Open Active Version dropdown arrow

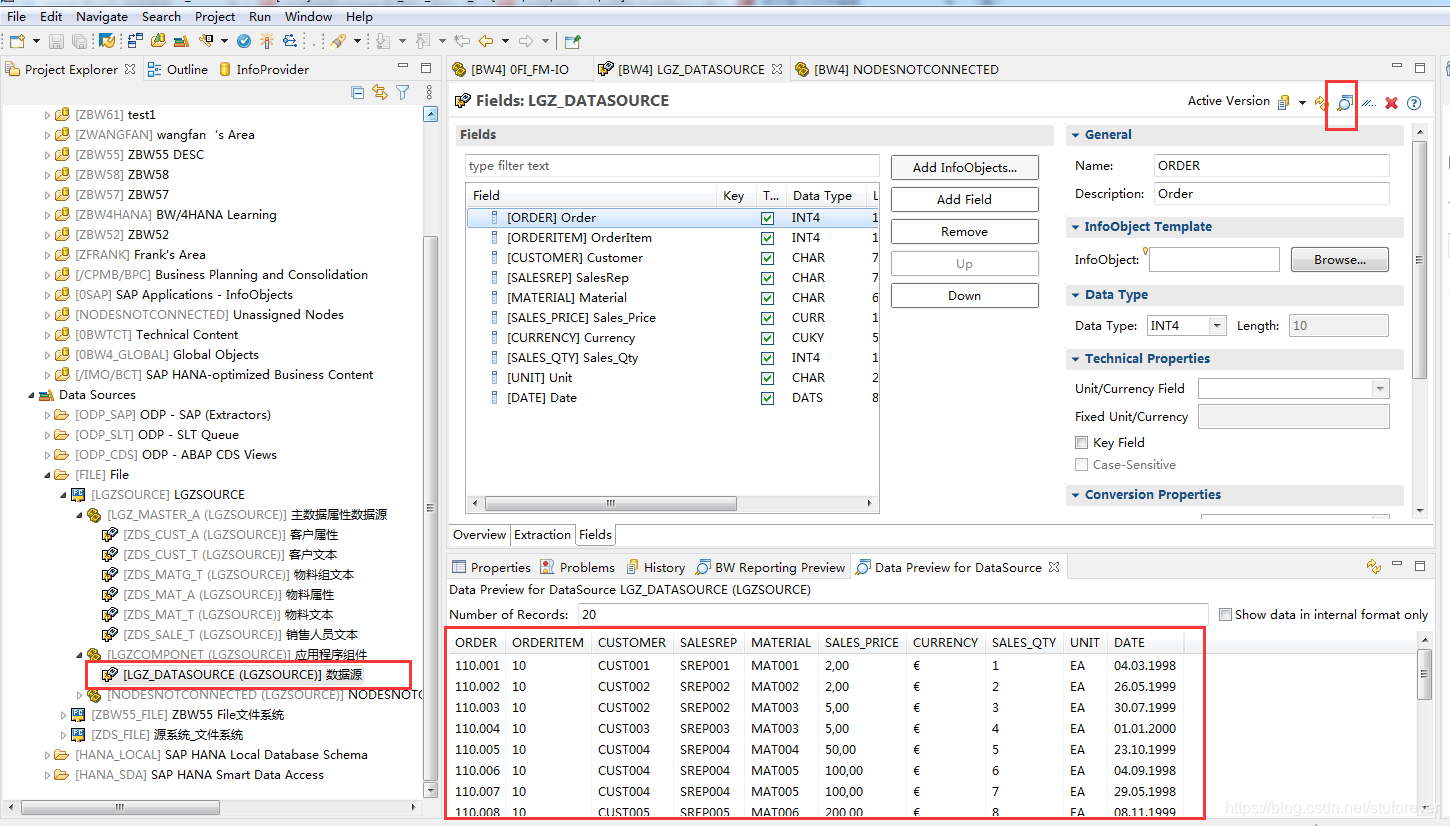tap(1302, 102)
